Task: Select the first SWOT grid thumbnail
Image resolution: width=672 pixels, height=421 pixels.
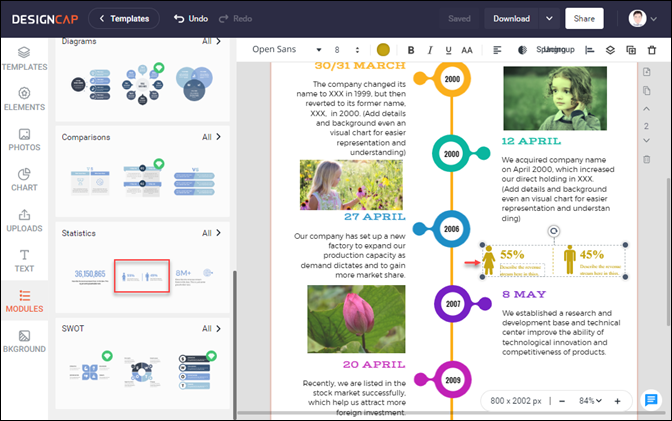Action: pyautogui.click(x=90, y=371)
